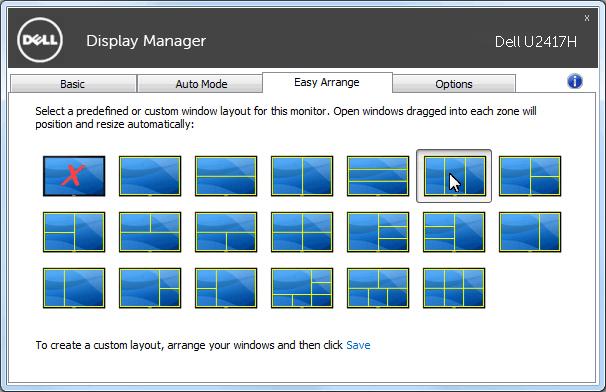This screenshot has height=392, width=606.
Task: Choose the two-by-two four-zone grid layout
Action: 302,232
